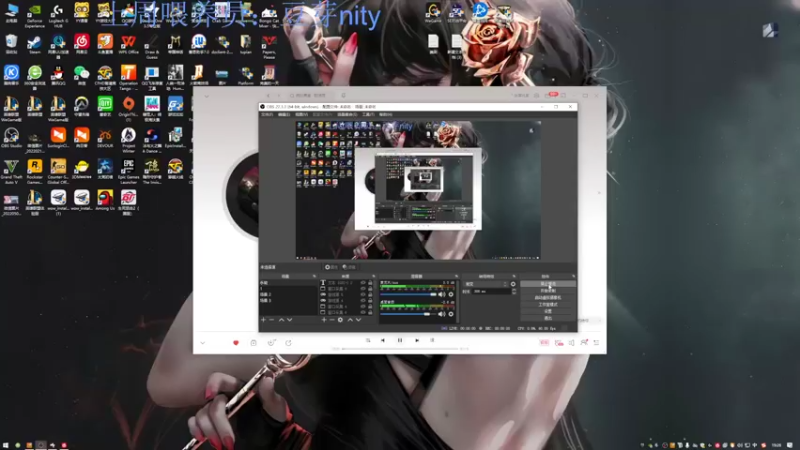Open gear settings for the lower mixer audio channel

click(451, 314)
